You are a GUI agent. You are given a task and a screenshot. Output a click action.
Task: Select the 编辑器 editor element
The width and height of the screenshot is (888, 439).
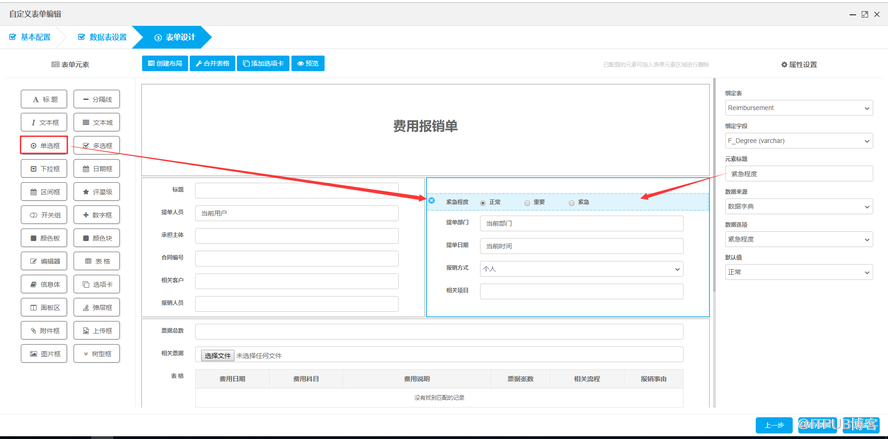pyautogui.click(x=44, y=261)
